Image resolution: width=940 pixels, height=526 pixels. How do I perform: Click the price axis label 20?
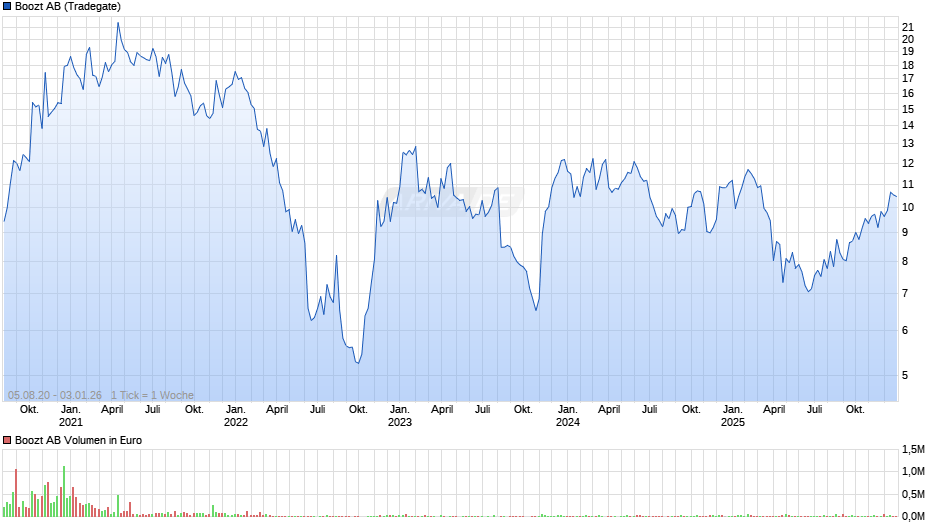(908, 40)
